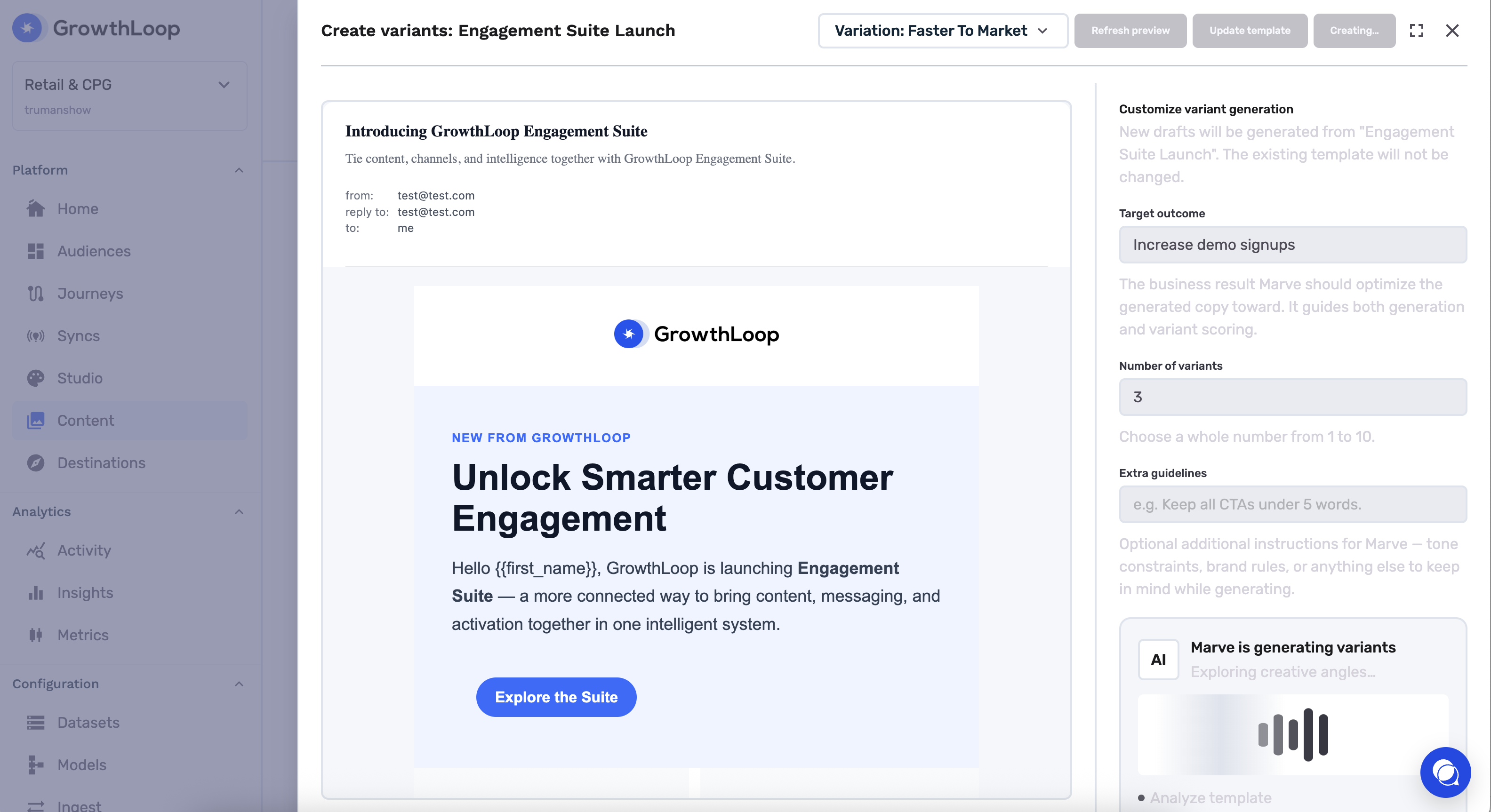
Task: Click the GrowthLoop logo icon in sidebar
Action: [x=27, y=28]
